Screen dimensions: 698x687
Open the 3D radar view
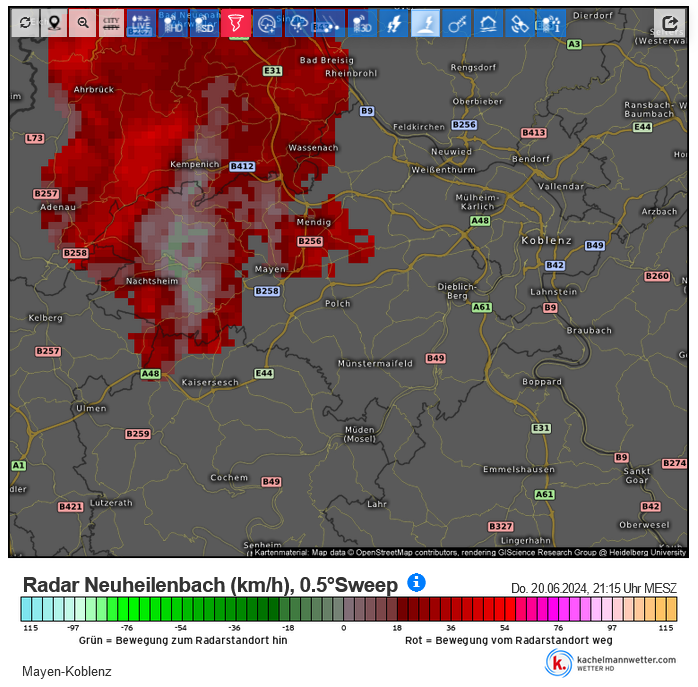[362, 23]
